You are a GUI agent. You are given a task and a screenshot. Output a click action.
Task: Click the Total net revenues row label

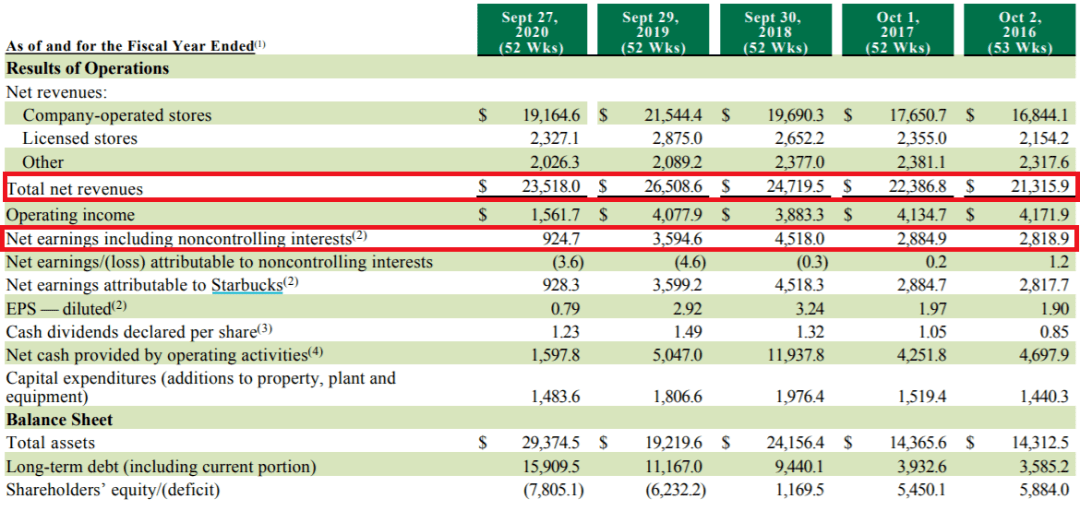click(75, 189)
